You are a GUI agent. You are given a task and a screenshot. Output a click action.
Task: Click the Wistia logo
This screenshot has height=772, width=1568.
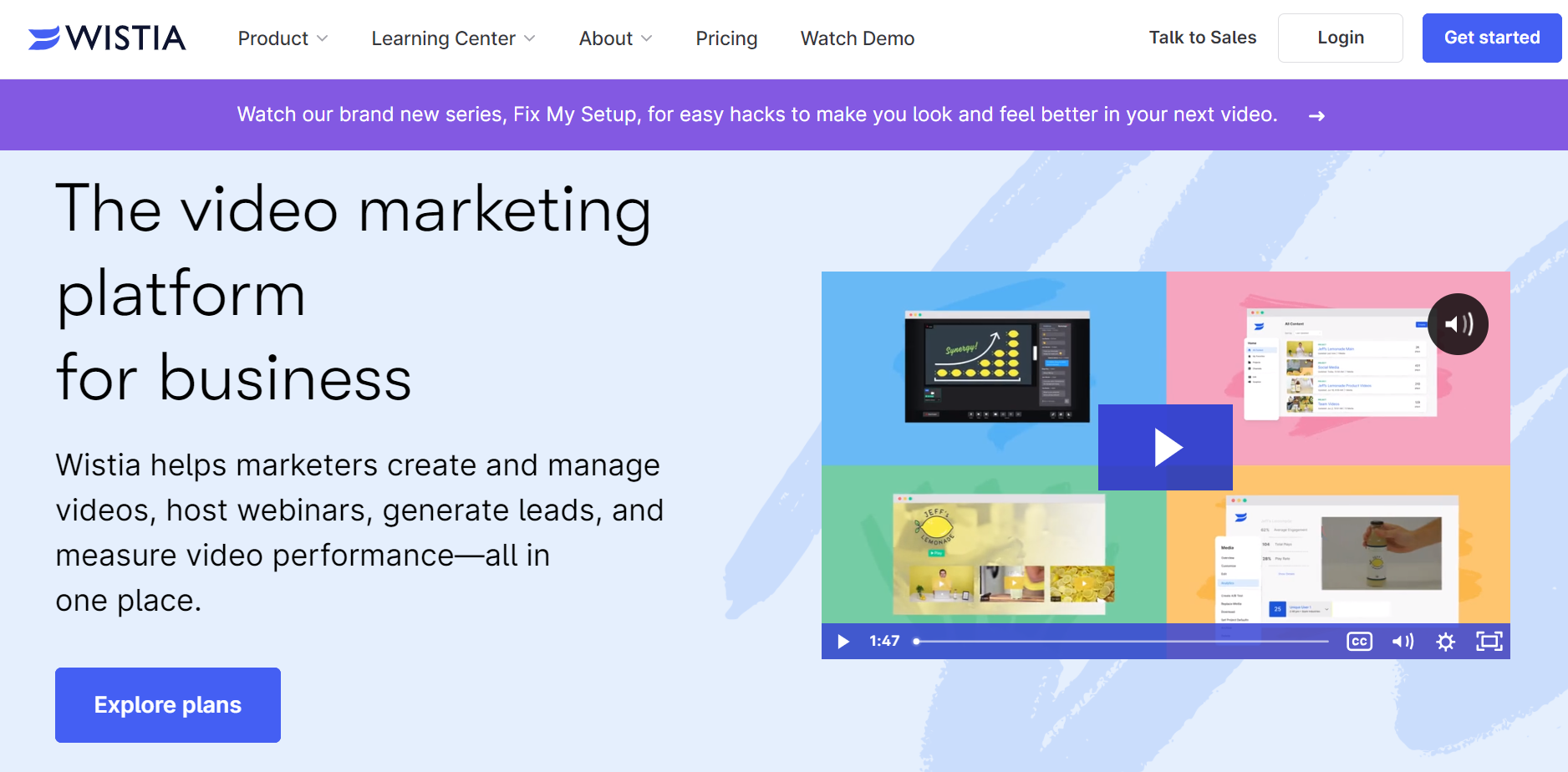click(107, 38)
